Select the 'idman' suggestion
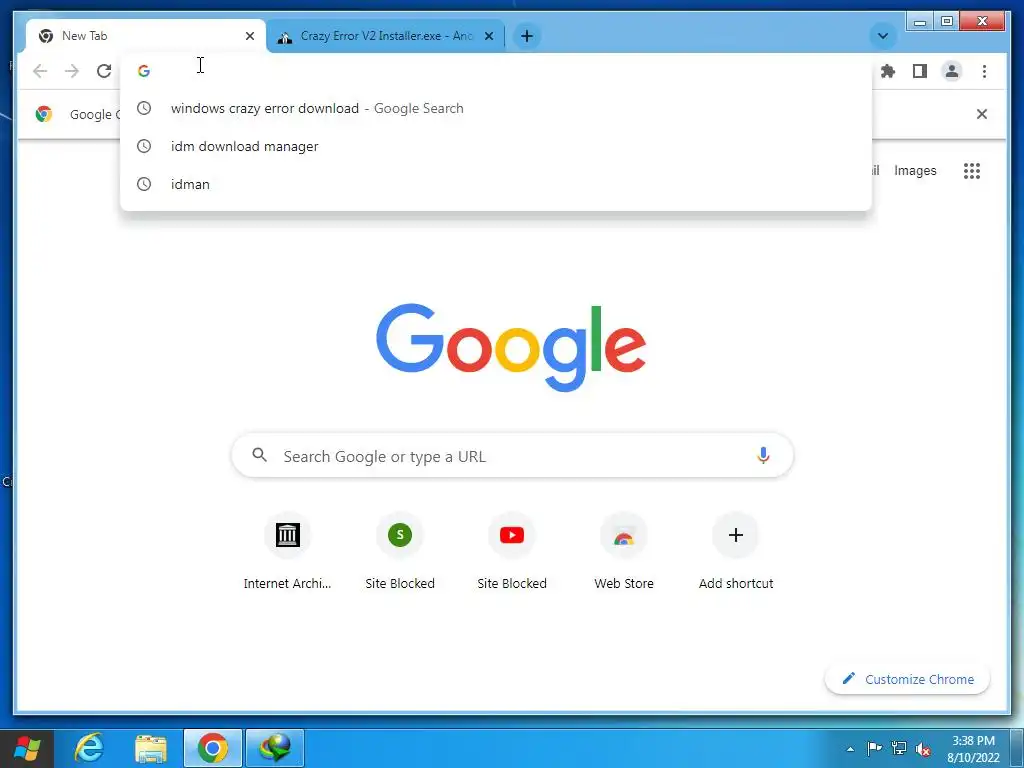The height and width of the screenshot is (768, 1024). pyautogui.click(x=496, y=184)
